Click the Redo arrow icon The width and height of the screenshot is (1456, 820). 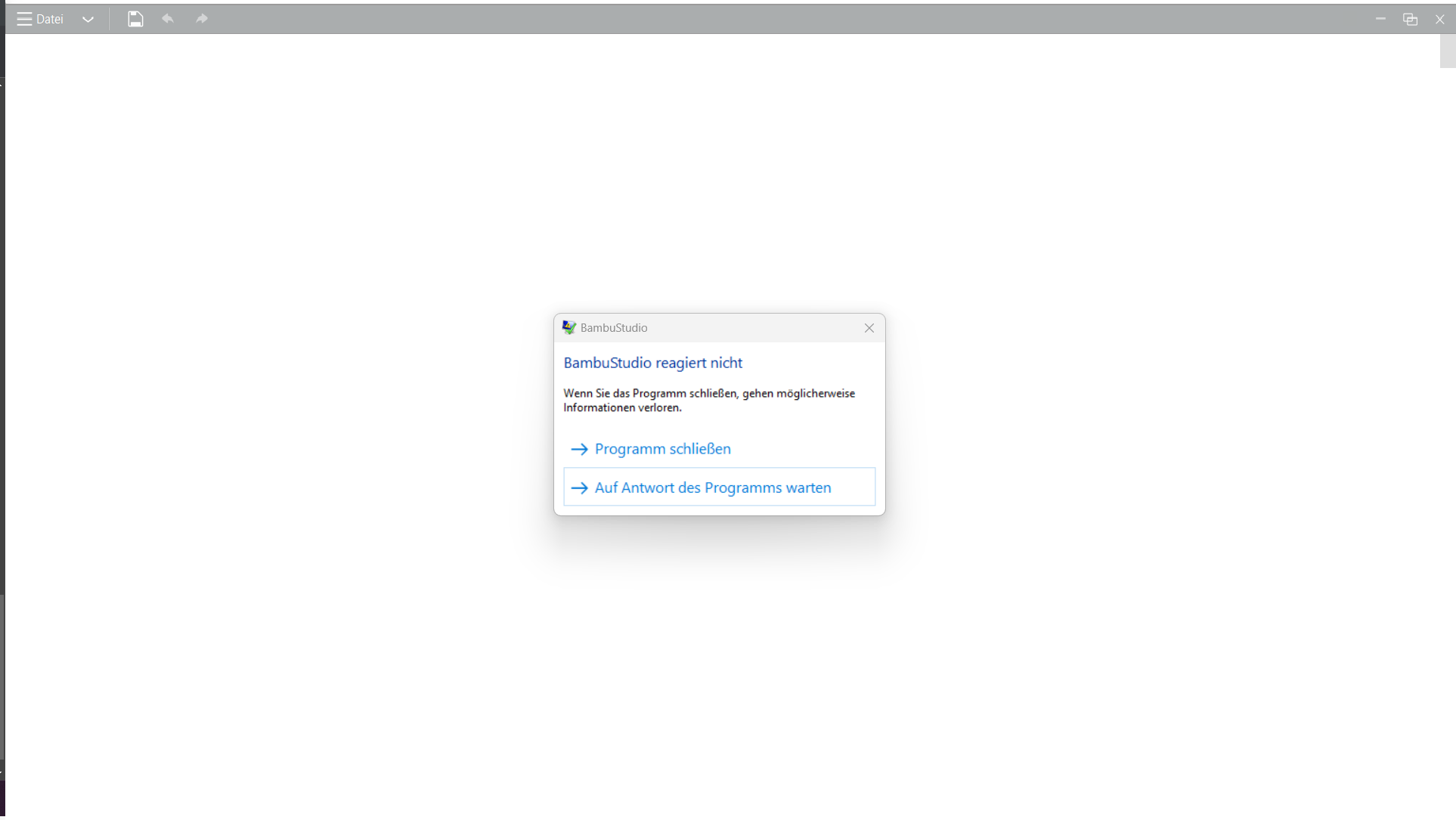[201, 19]
